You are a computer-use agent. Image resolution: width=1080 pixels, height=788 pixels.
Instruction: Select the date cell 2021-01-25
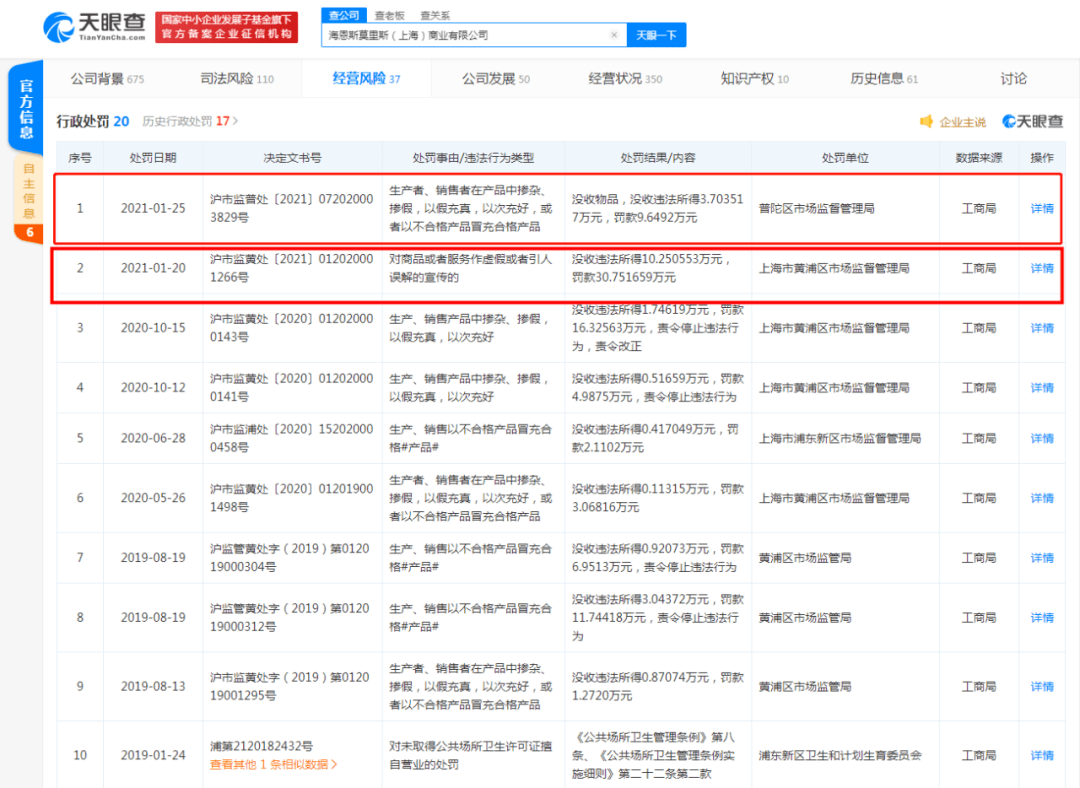153,208
